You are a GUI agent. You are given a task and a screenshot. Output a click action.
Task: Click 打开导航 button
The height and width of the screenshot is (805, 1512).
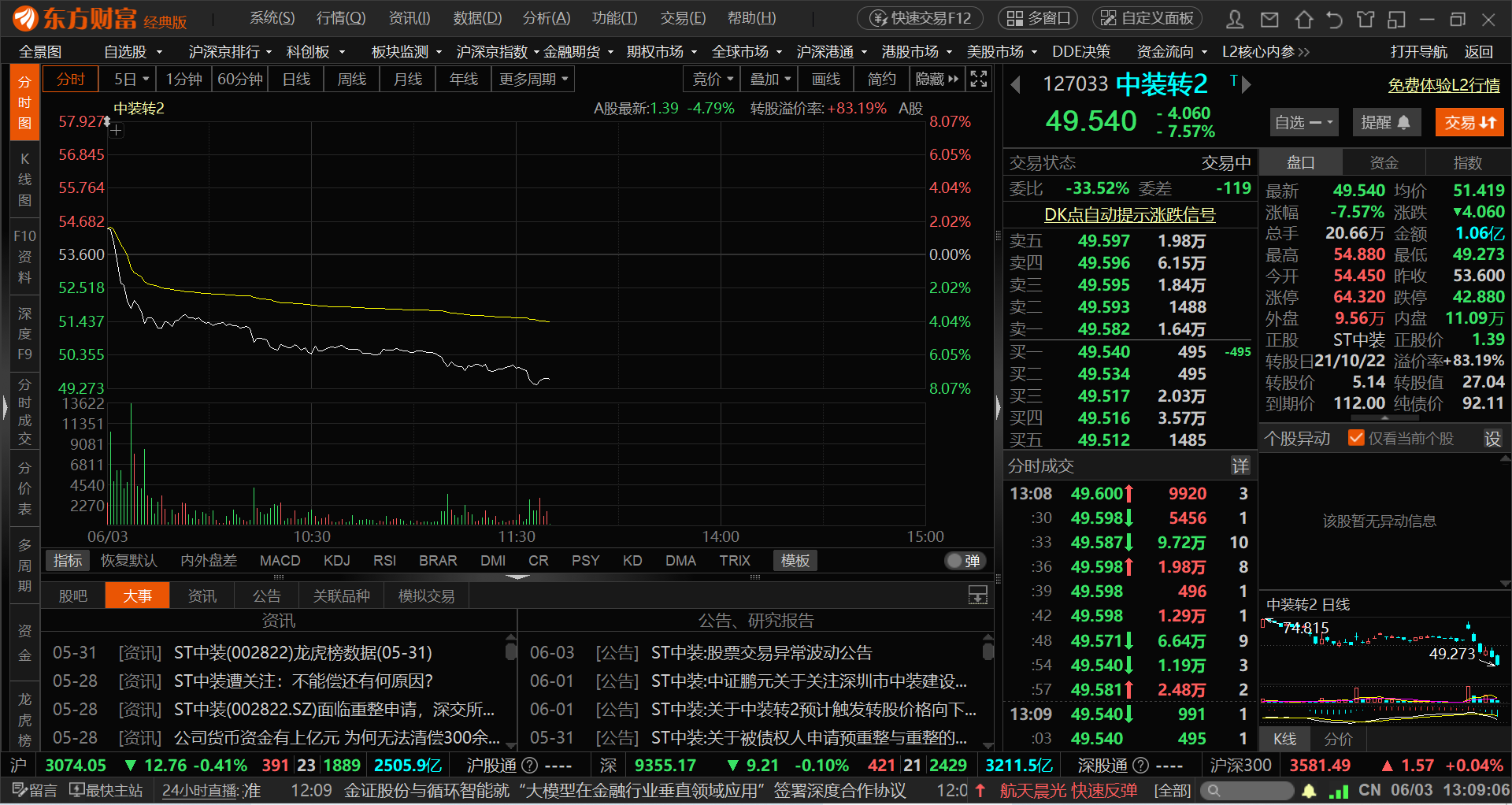pos(1418,52)
